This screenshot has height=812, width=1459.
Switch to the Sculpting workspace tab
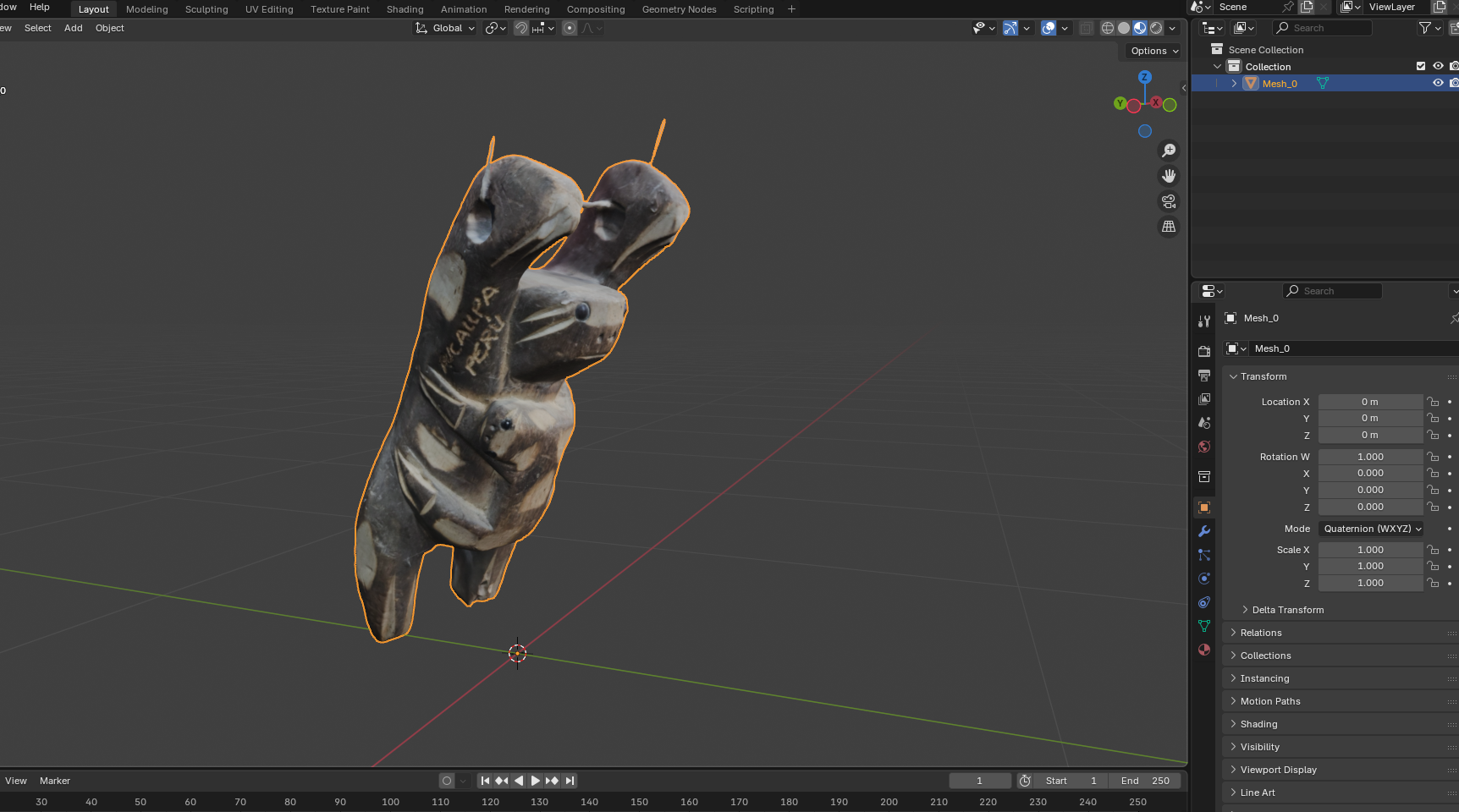pos(206,9)
